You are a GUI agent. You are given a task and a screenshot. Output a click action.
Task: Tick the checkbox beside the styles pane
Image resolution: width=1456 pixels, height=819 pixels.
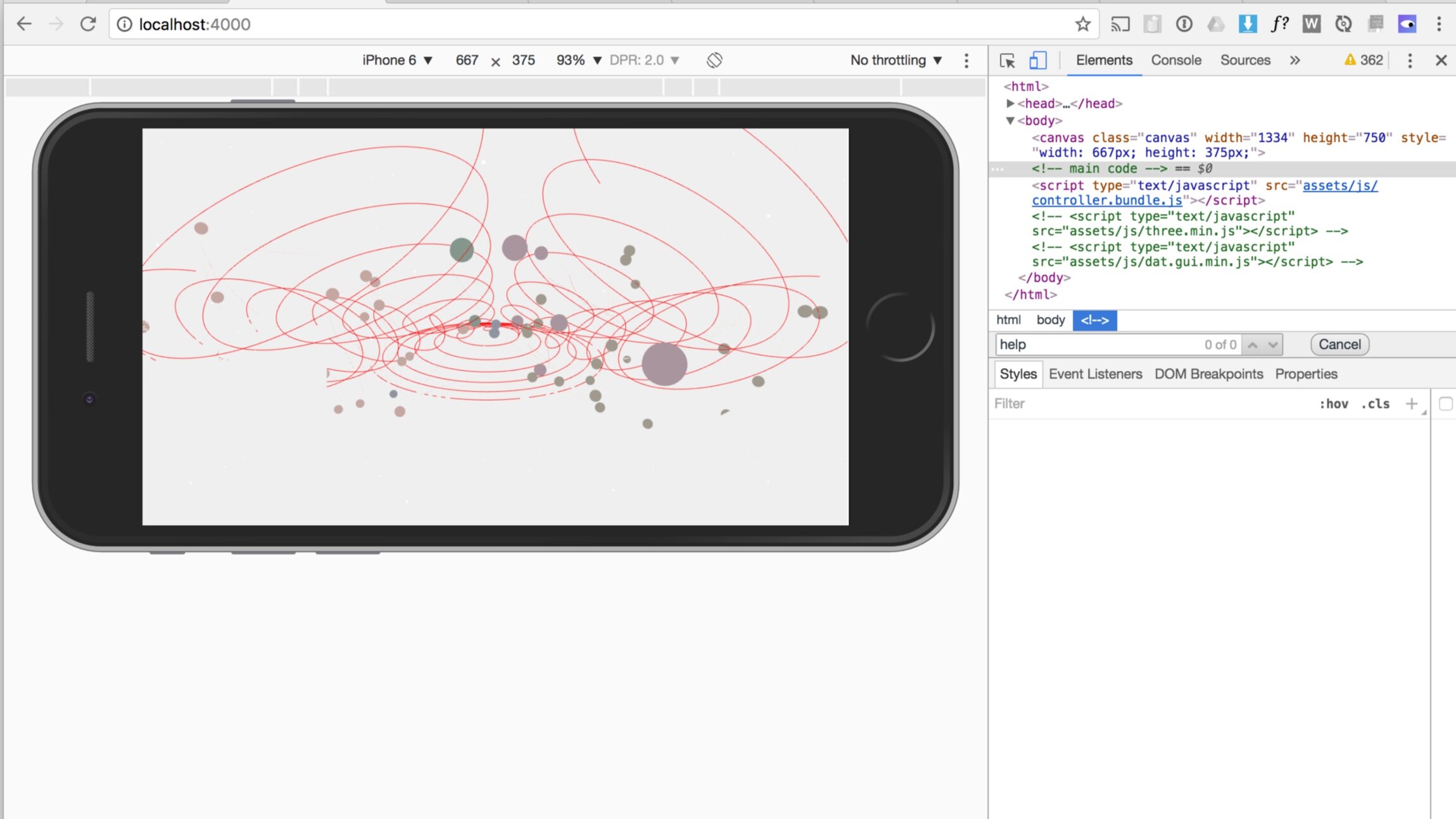click(x=1445, y=403)
